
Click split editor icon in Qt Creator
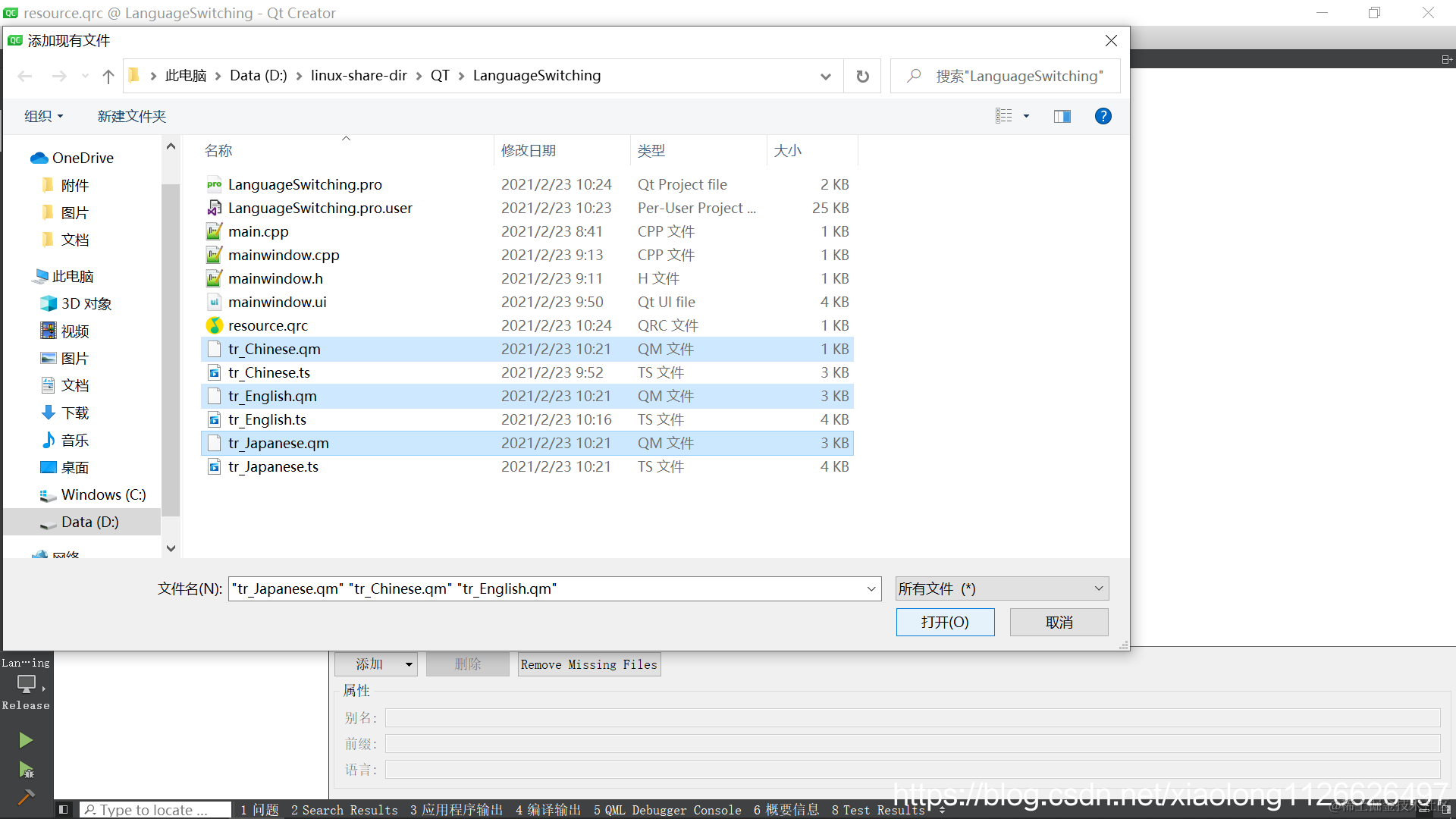(x=1446, y=59)
